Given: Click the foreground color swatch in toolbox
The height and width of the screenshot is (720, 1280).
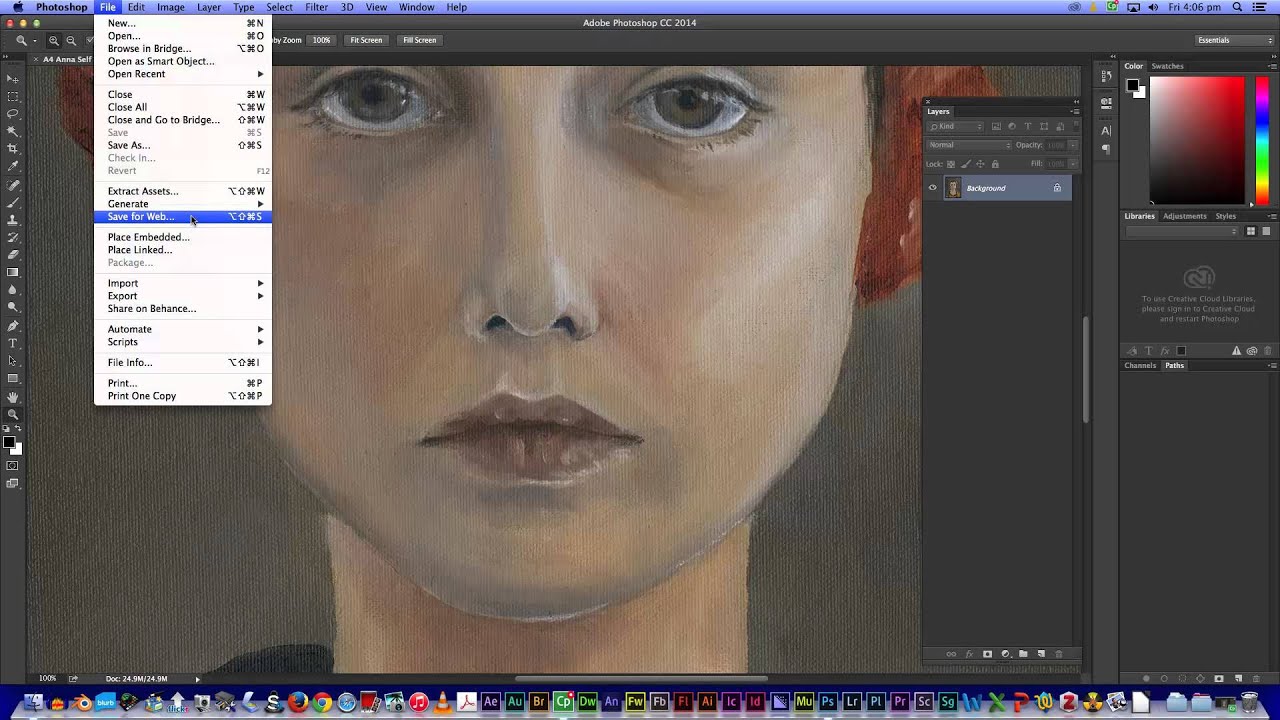Looking at the screenshot, I should (x=8, y=441).
